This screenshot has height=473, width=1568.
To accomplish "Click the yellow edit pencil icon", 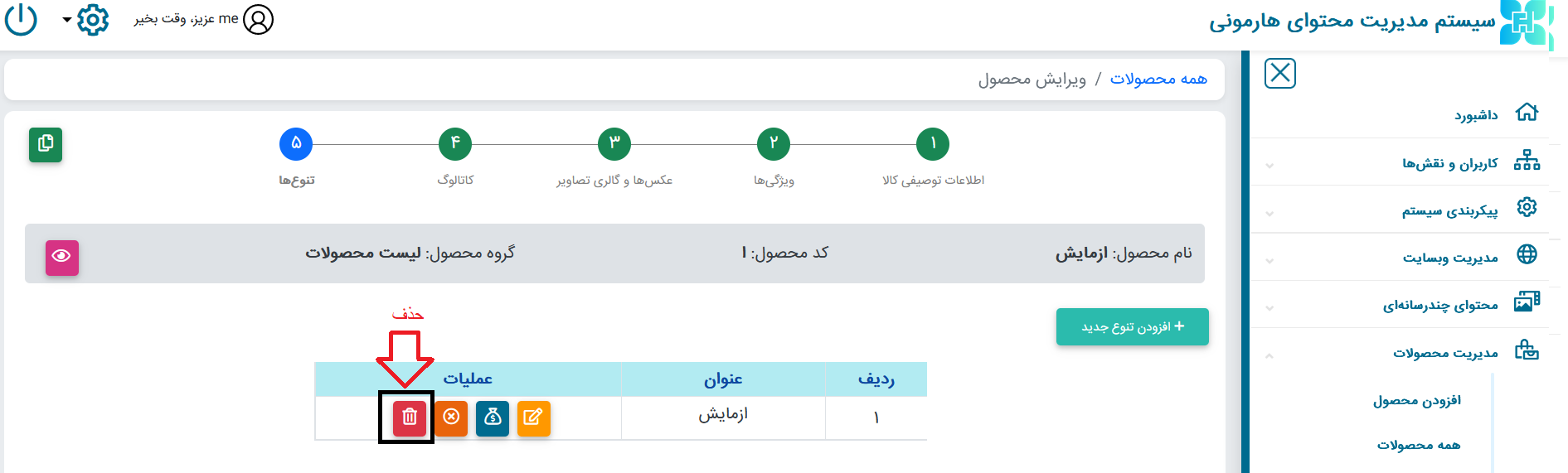I will tap(533, 417).
